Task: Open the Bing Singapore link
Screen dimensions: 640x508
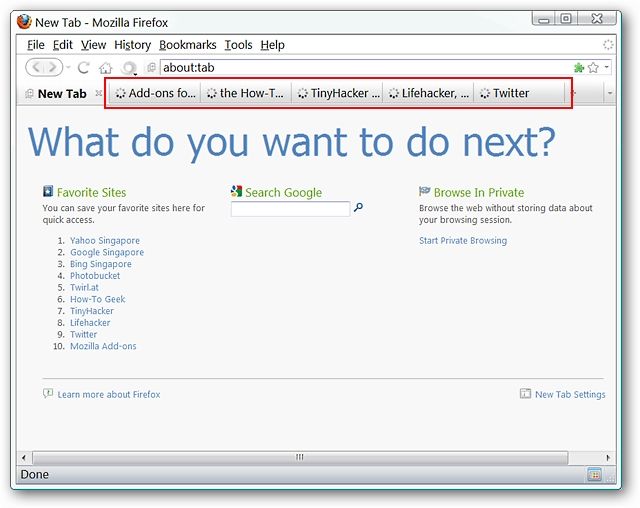Action: click(x=101, y=264)
